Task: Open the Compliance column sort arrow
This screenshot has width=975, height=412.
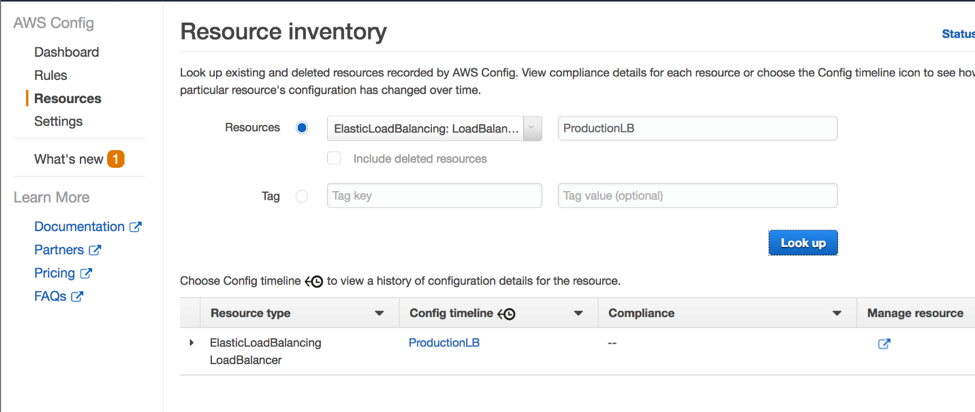Action: click(x=837, y=314)
